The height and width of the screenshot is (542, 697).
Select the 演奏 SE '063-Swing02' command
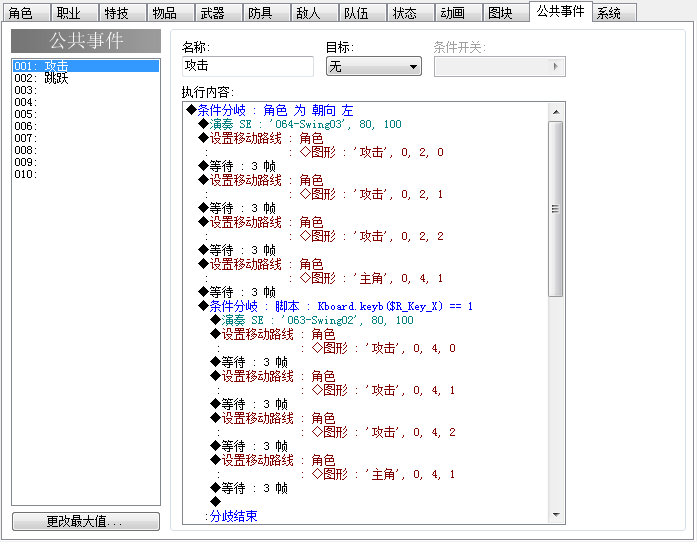pyautogui.click(x=312, y=320)
